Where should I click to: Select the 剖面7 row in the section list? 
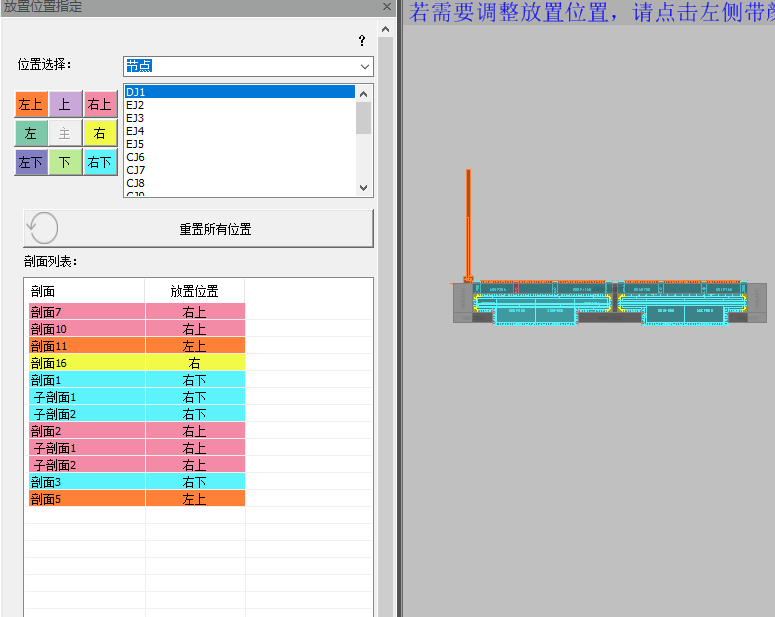coord(86,312)
